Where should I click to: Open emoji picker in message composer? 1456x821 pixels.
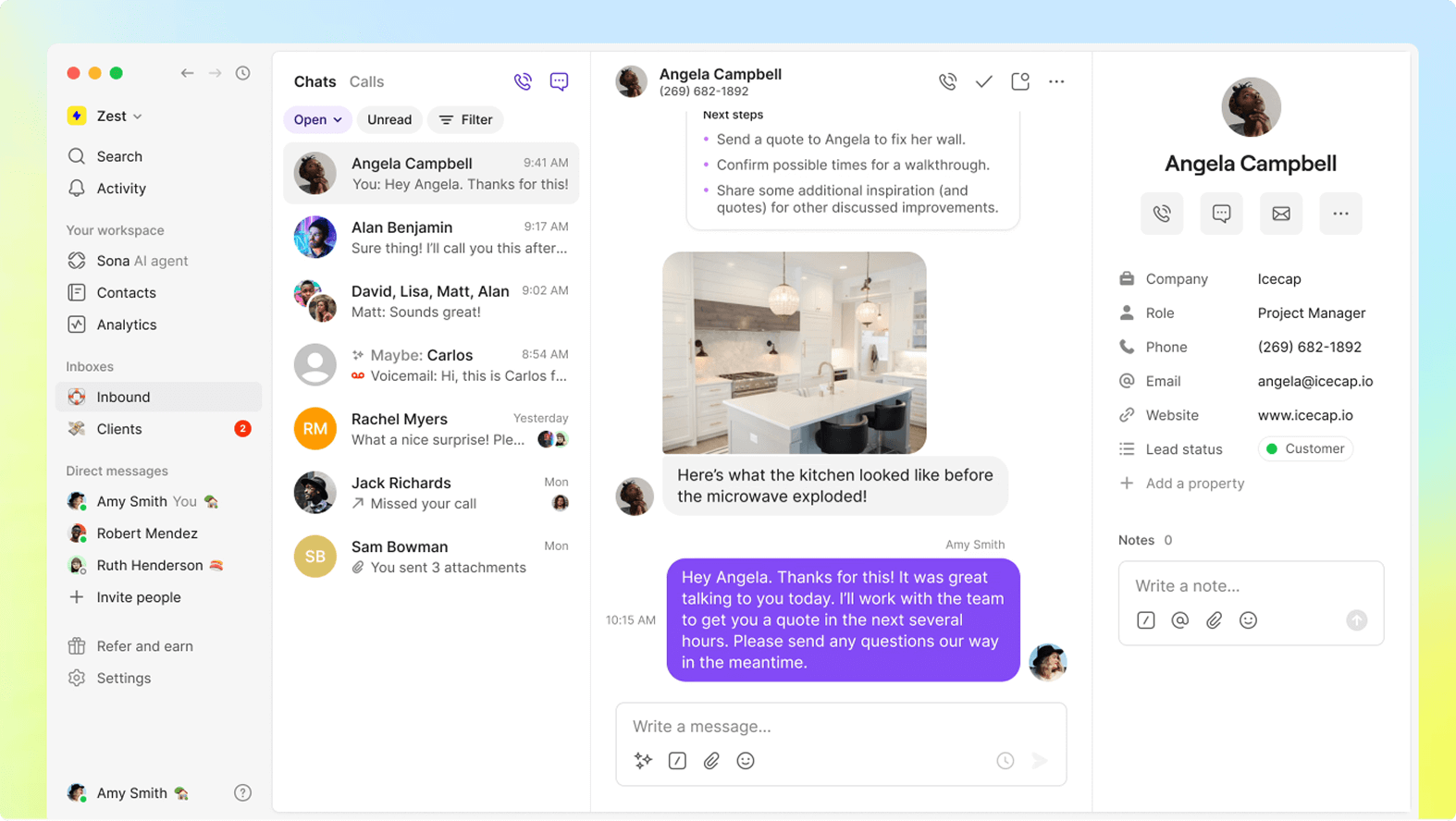[x=746, y=761]
